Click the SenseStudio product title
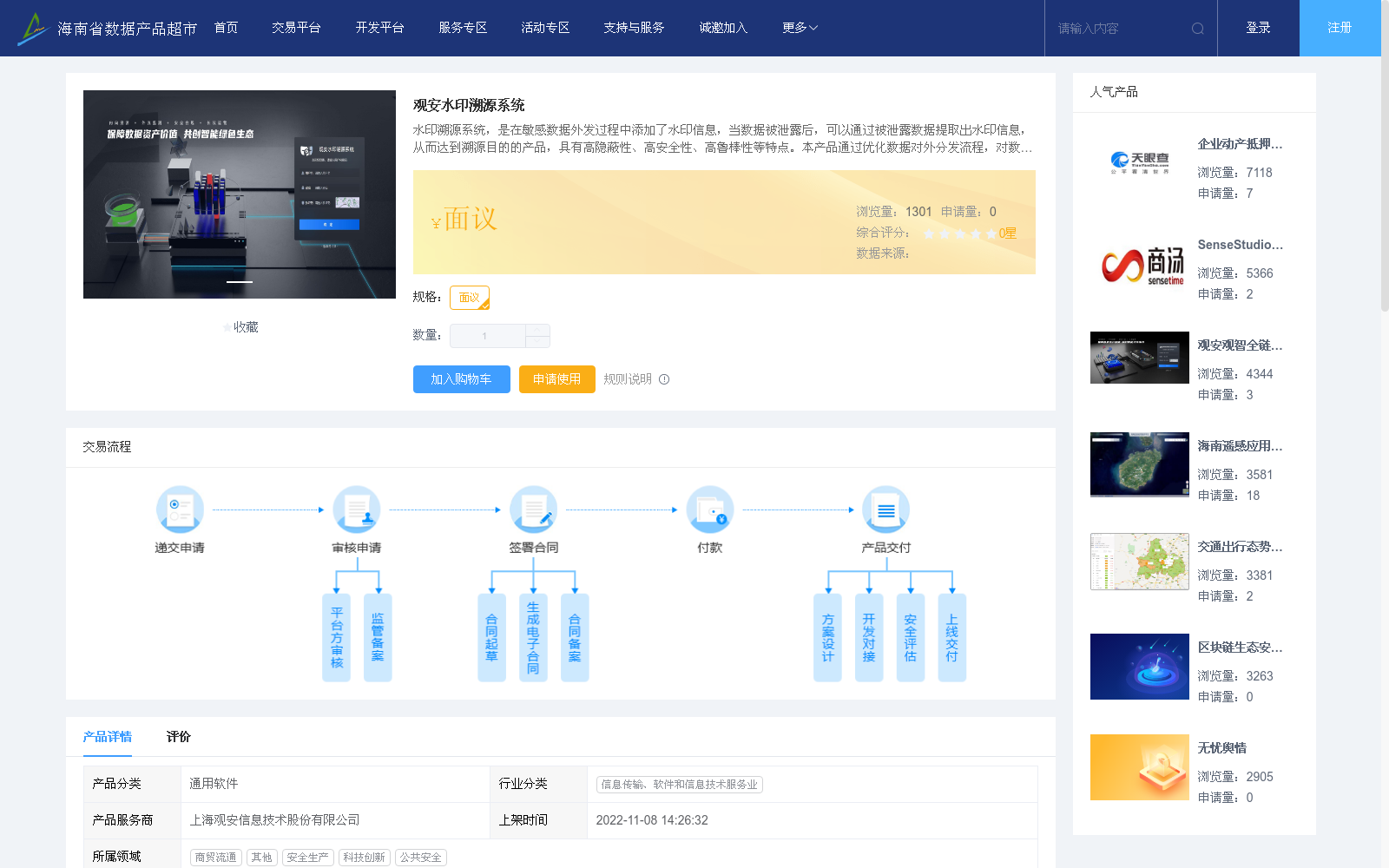 coord(1240,245)
